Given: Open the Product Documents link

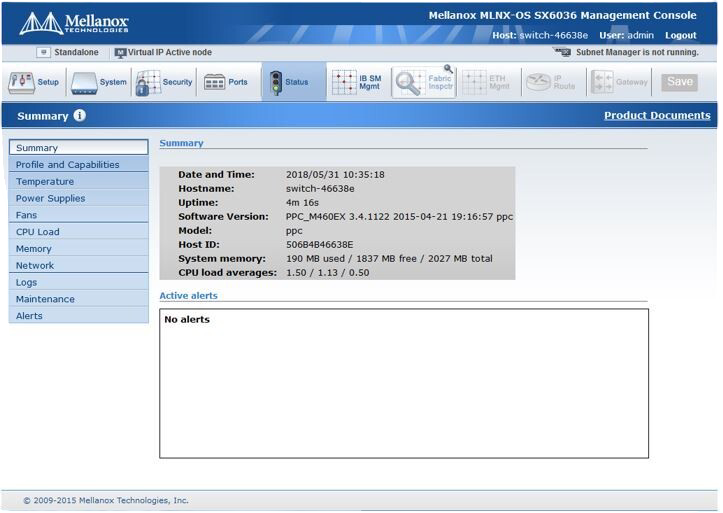Looking at the screenshot, I should click(657, 115).
